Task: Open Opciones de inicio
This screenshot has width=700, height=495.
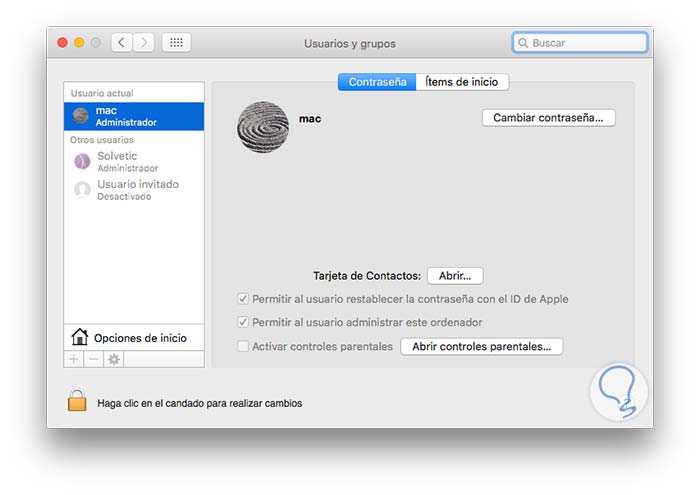Action: pos(134,337)
